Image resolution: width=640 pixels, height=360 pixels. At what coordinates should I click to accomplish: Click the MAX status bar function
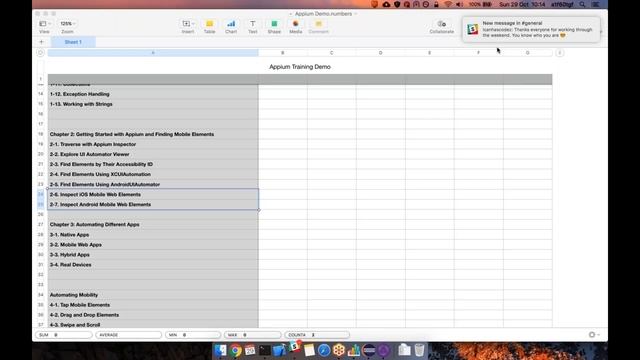(x=252, y=335)
